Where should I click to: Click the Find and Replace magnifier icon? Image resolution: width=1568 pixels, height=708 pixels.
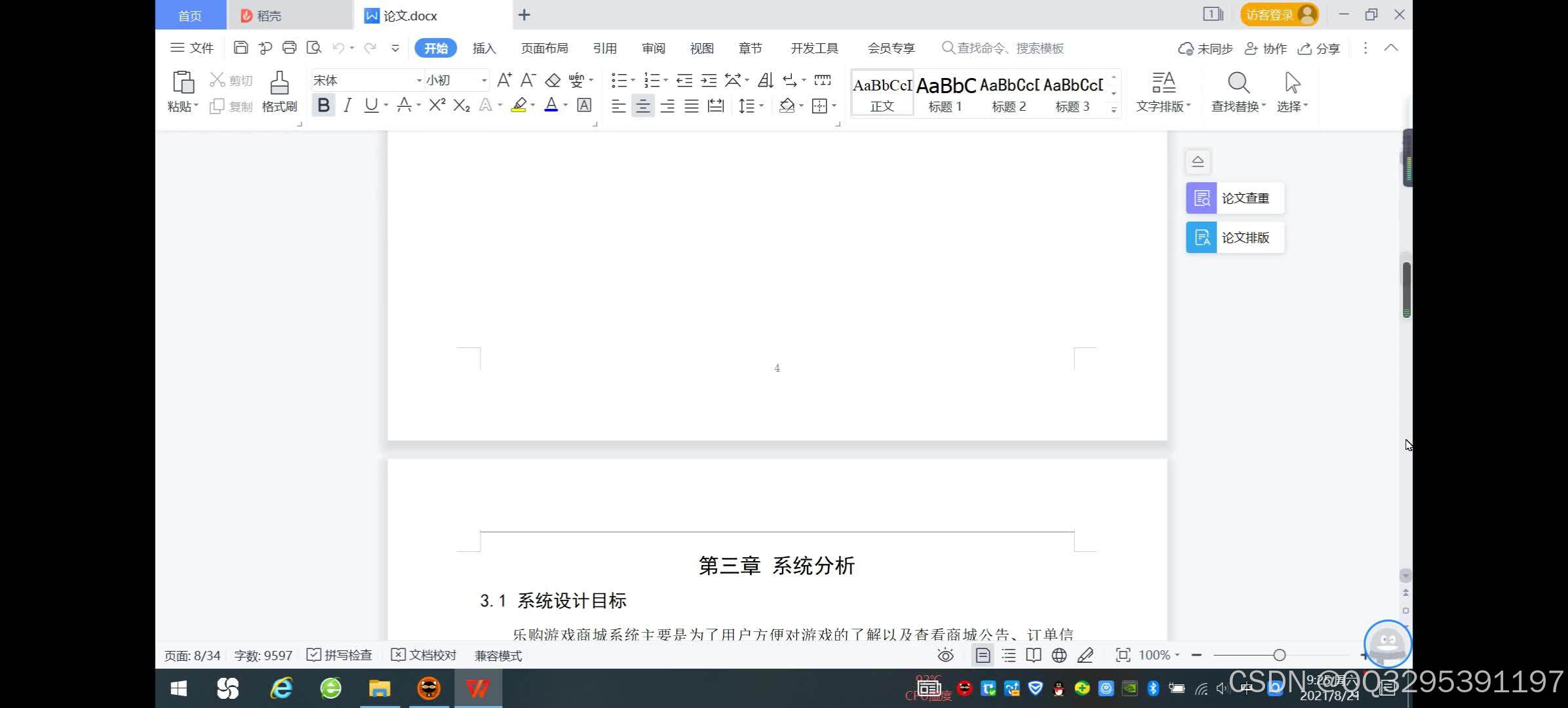1238,83
